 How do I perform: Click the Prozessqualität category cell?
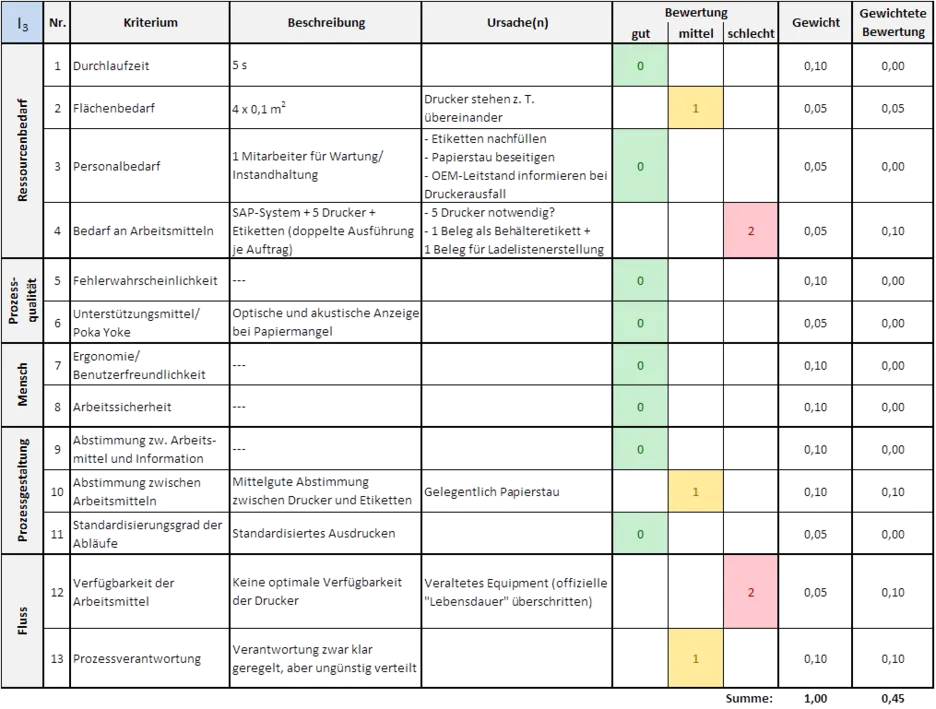point(22,301)
